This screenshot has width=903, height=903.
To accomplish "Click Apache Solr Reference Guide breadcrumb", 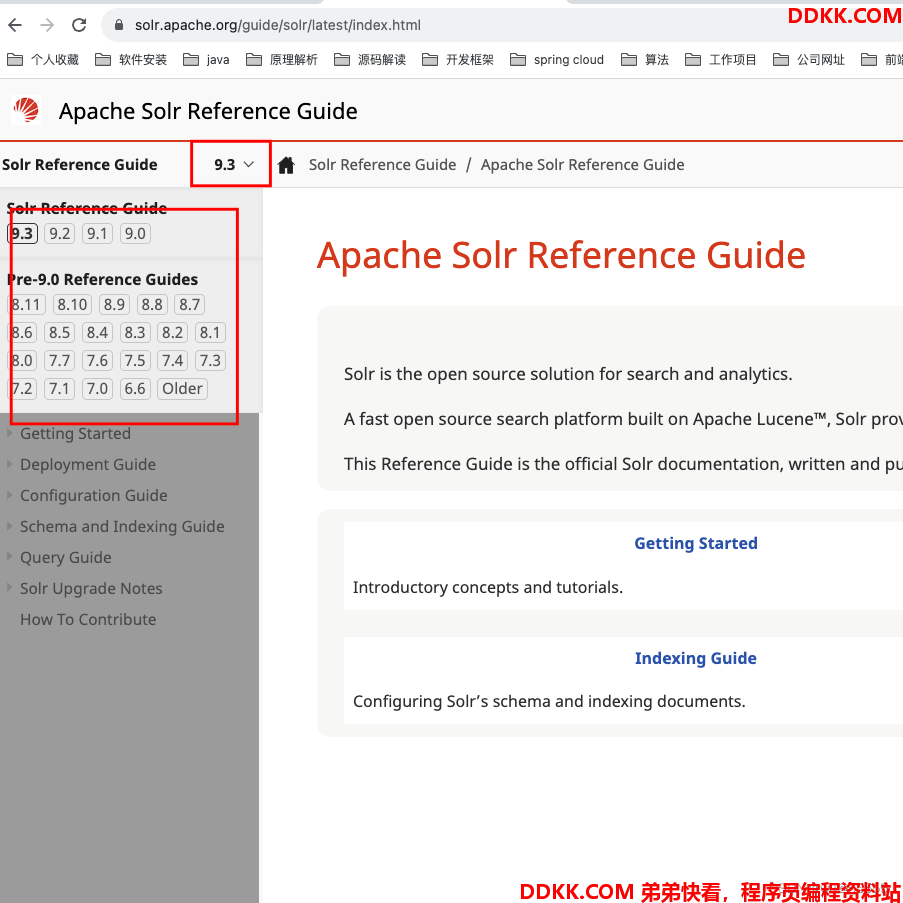I will click(x=582, y=165).
